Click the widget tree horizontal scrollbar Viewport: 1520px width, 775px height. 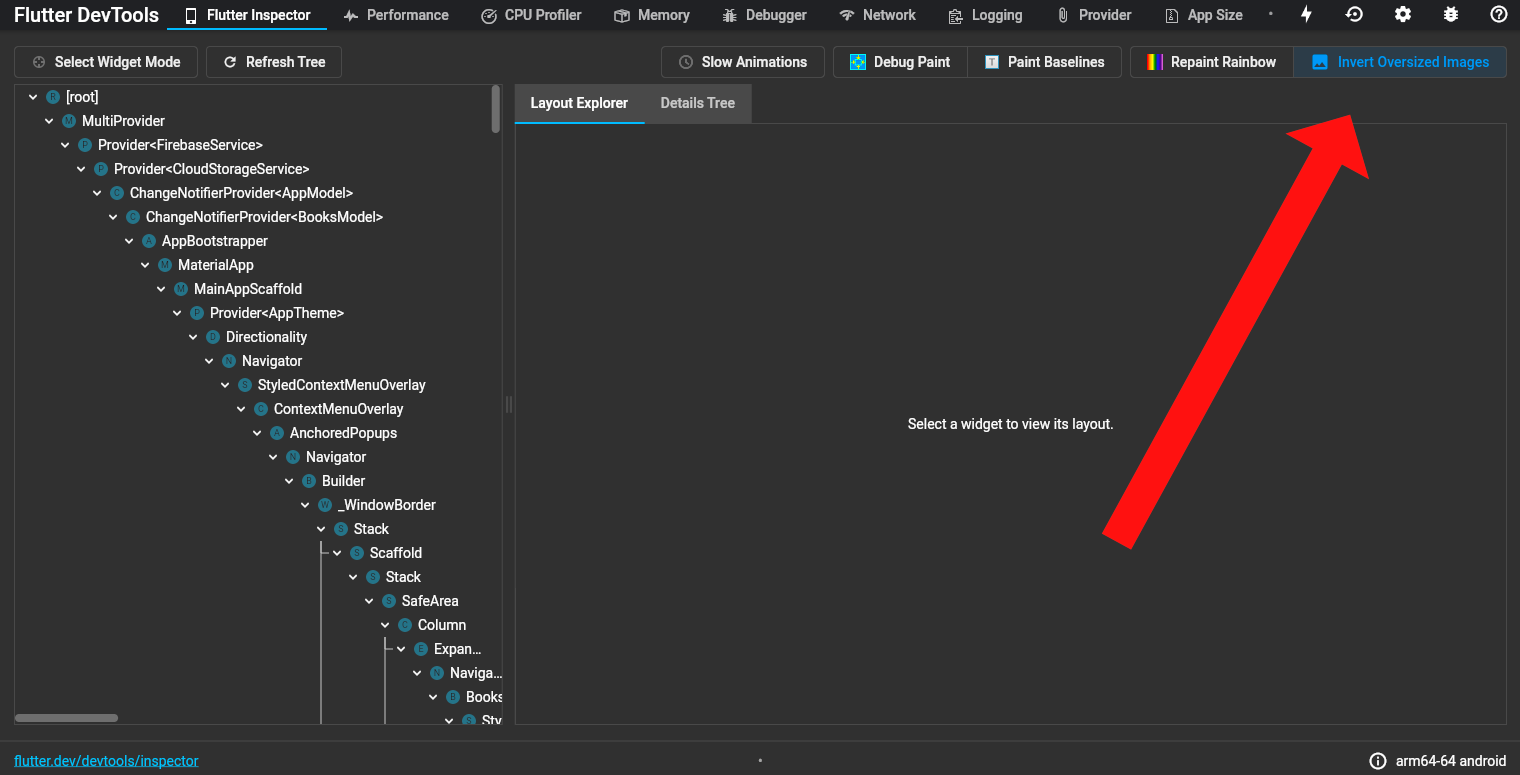pyautogui.click(x=66, y=718)
